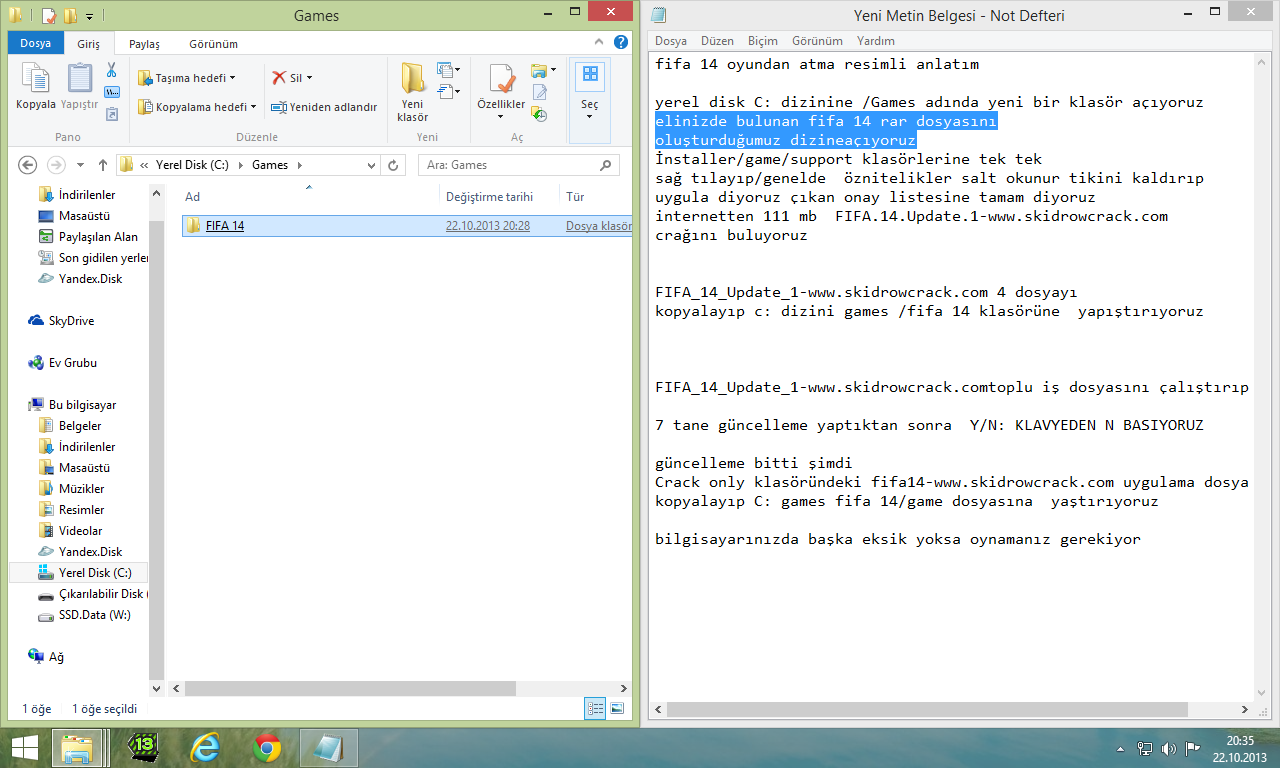The width and height of the screenshot is (1280, 768).
Task: Click the Yapıştır (paste) ribbon icon
Action: pyautogui.click(x=79, y=79)
